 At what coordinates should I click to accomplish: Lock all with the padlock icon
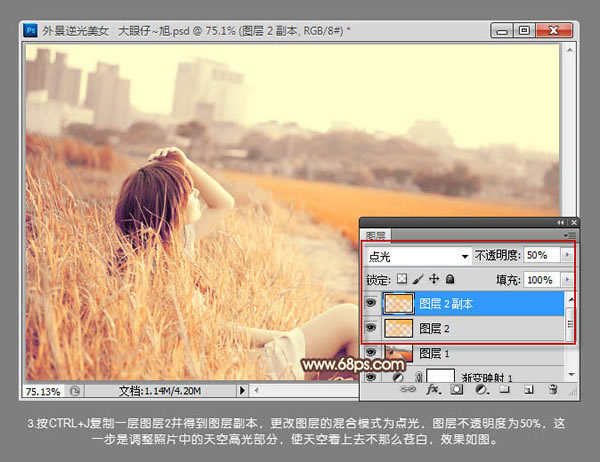[x=450, y=280]
